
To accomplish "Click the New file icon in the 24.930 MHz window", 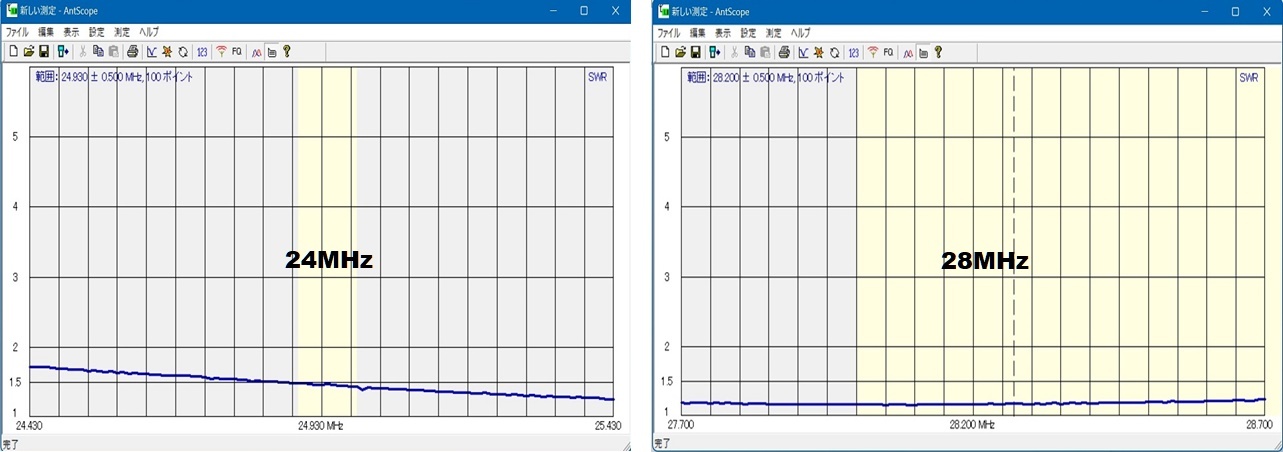I will click(x=14, y=51).
